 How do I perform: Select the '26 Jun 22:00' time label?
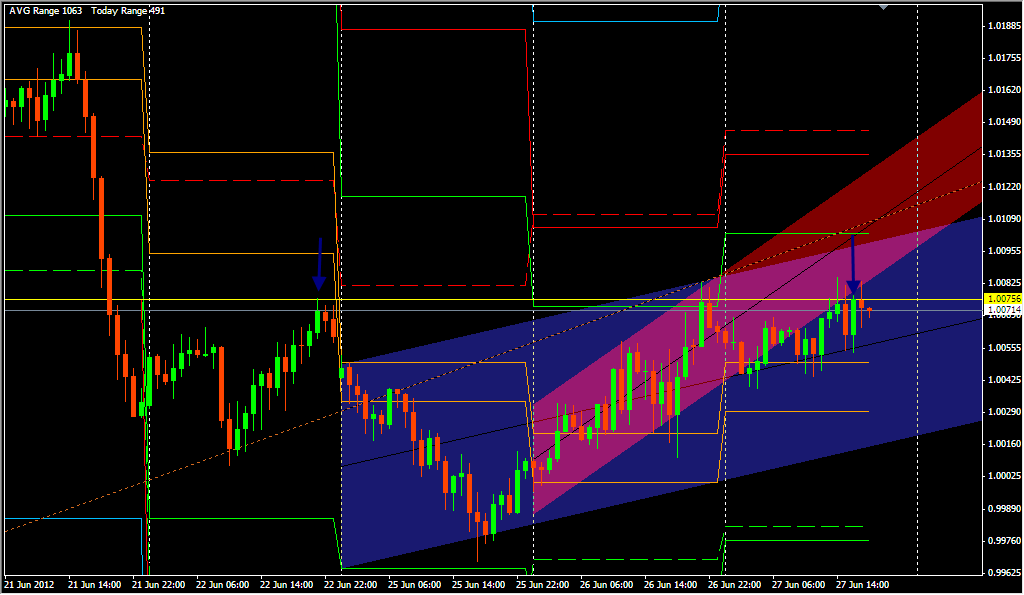tap(735, 585)
